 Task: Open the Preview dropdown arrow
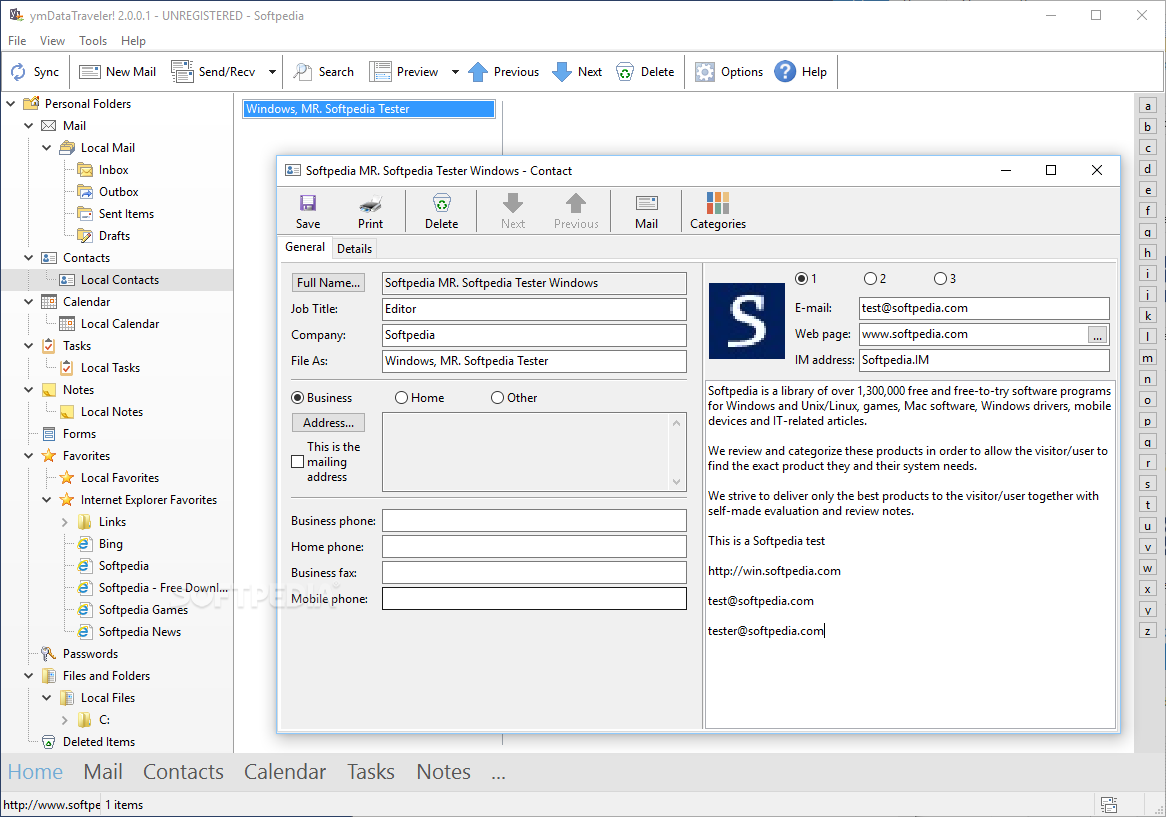[x=455, y=72]
